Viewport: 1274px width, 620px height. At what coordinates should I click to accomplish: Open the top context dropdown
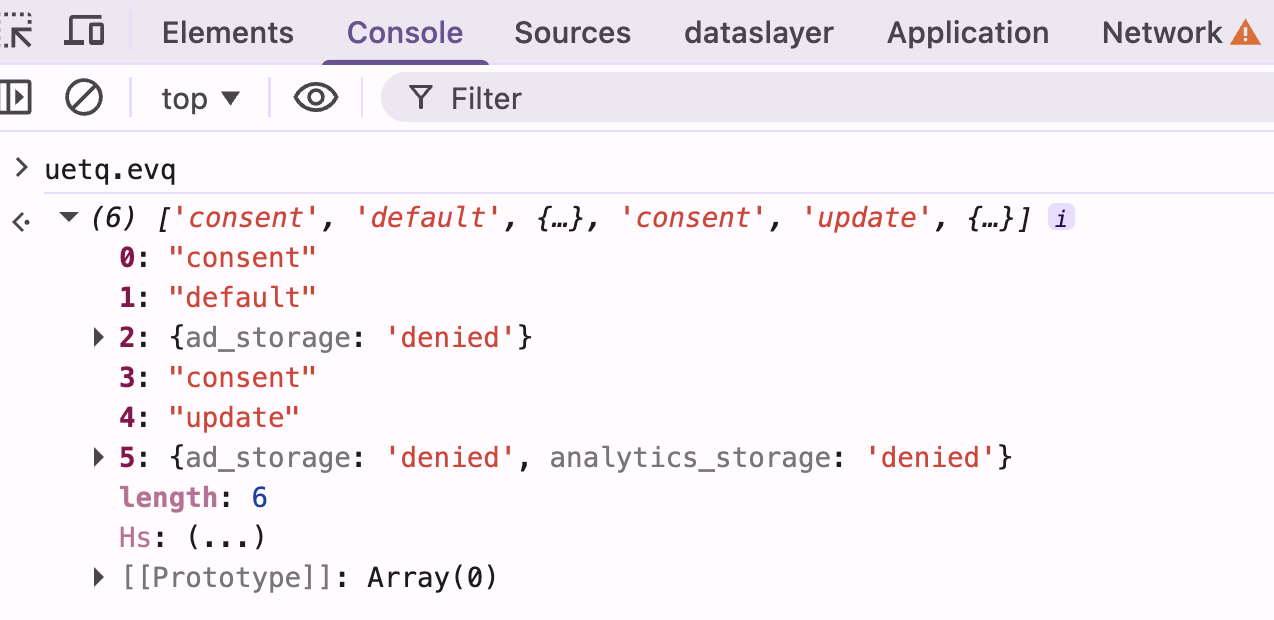pos(201,98)
